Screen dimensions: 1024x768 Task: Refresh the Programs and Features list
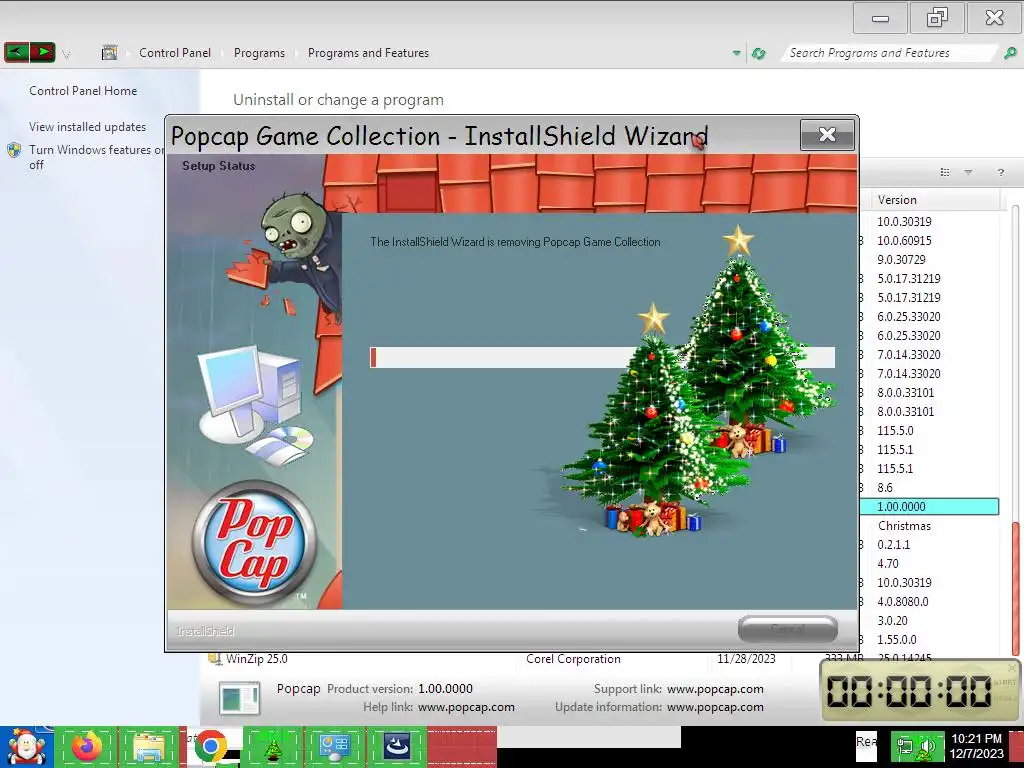(x=758, y=54)
